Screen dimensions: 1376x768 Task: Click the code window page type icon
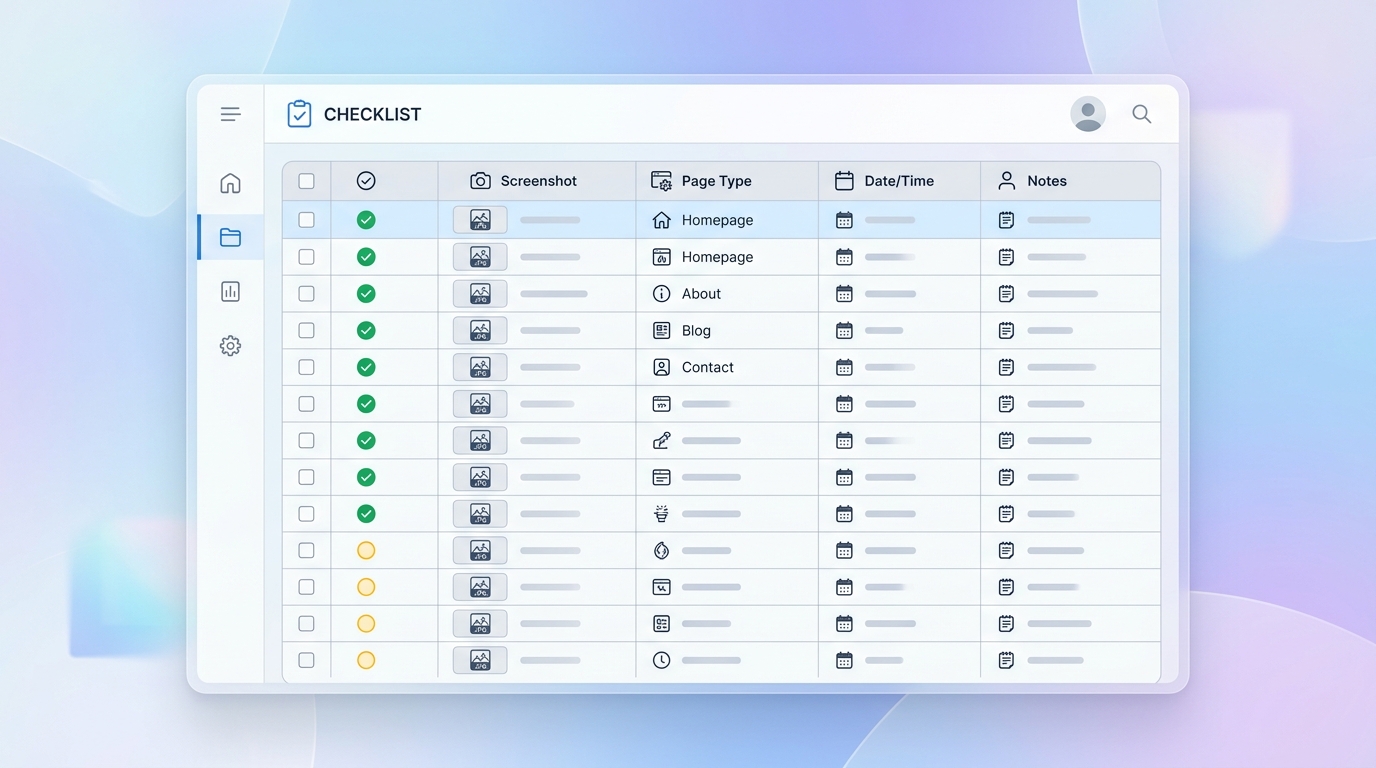click(661, 404)
